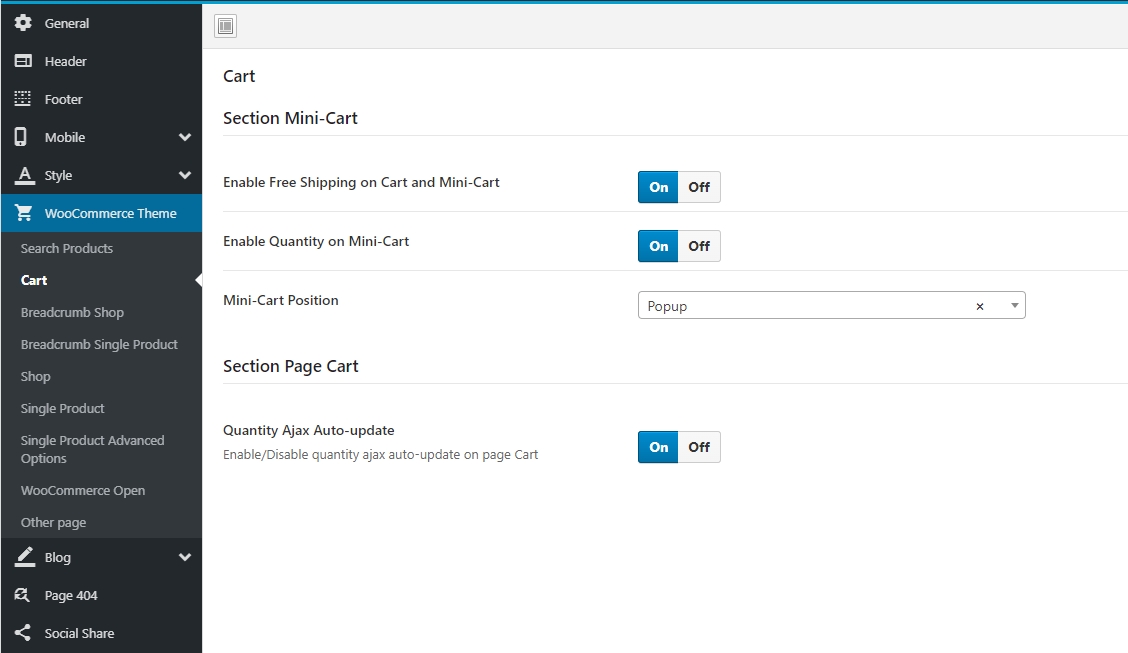
Task: Turn off Enable Free Shipping on Cart
Action: [x=699, y=187]
